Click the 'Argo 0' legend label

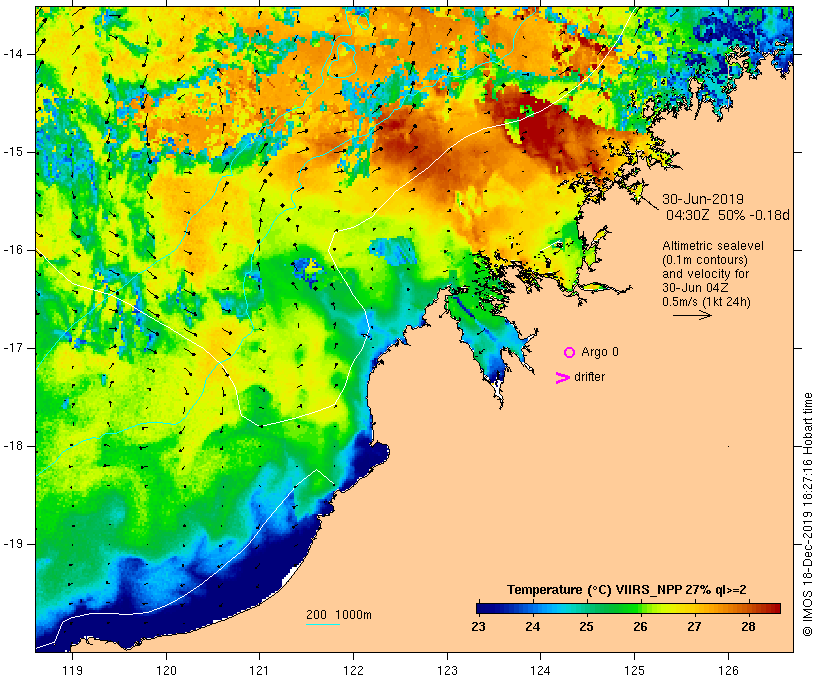[600, 352]
